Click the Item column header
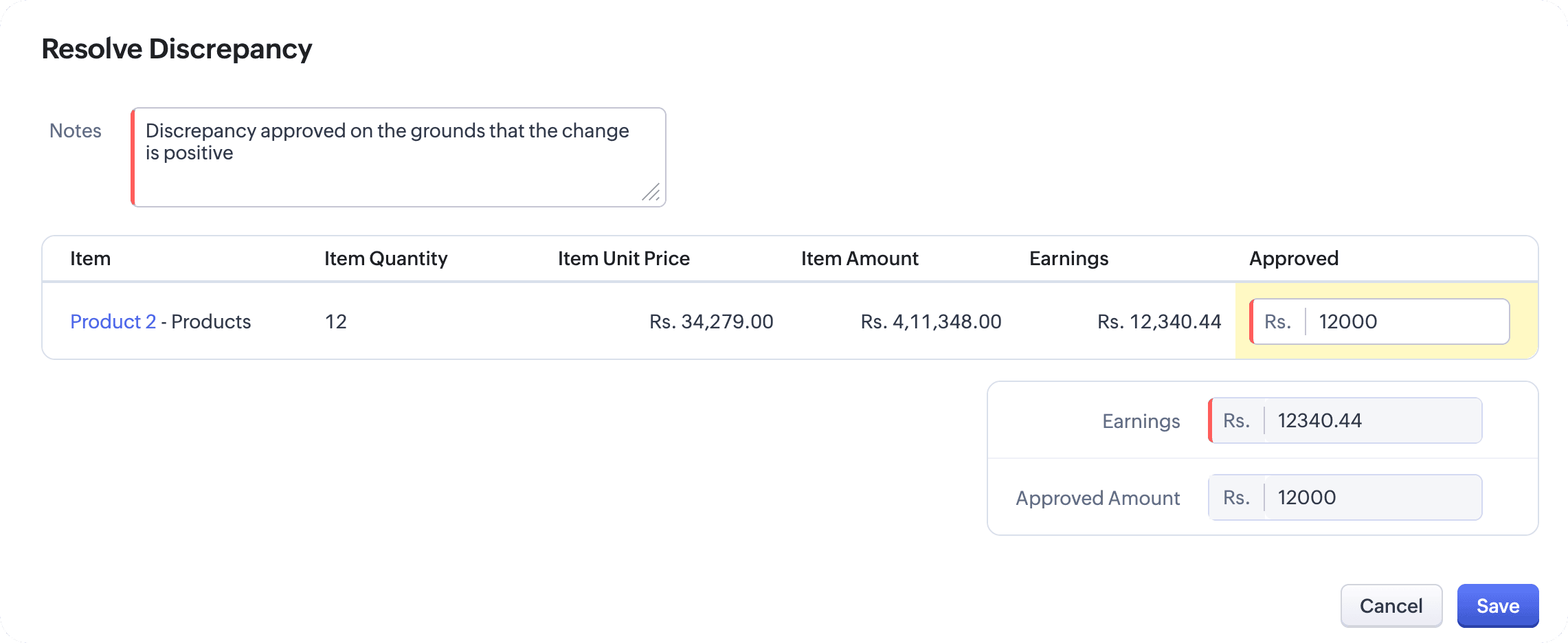1568x643 pixels. [91, 258]
